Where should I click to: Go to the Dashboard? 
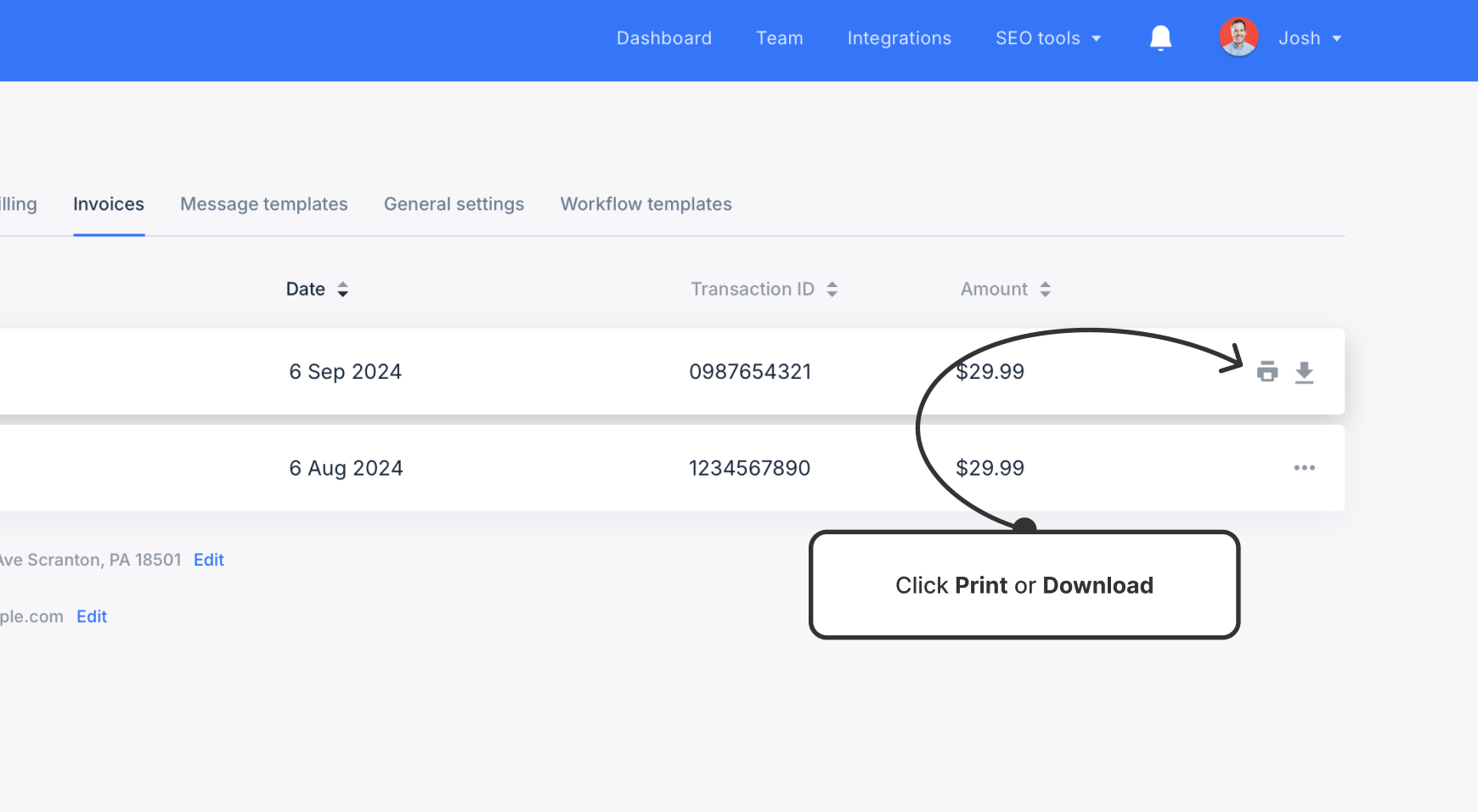[664, 38]
